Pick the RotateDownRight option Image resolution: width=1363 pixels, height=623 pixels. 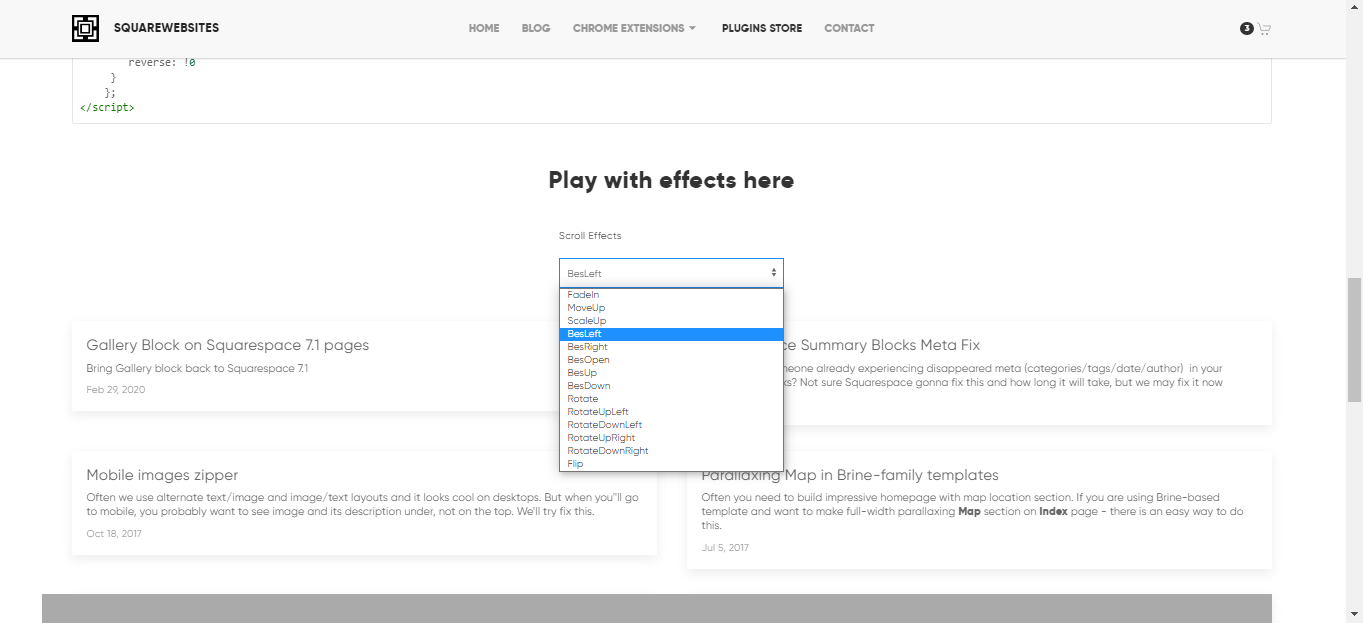pyautogui.click(x=671, y=451)
